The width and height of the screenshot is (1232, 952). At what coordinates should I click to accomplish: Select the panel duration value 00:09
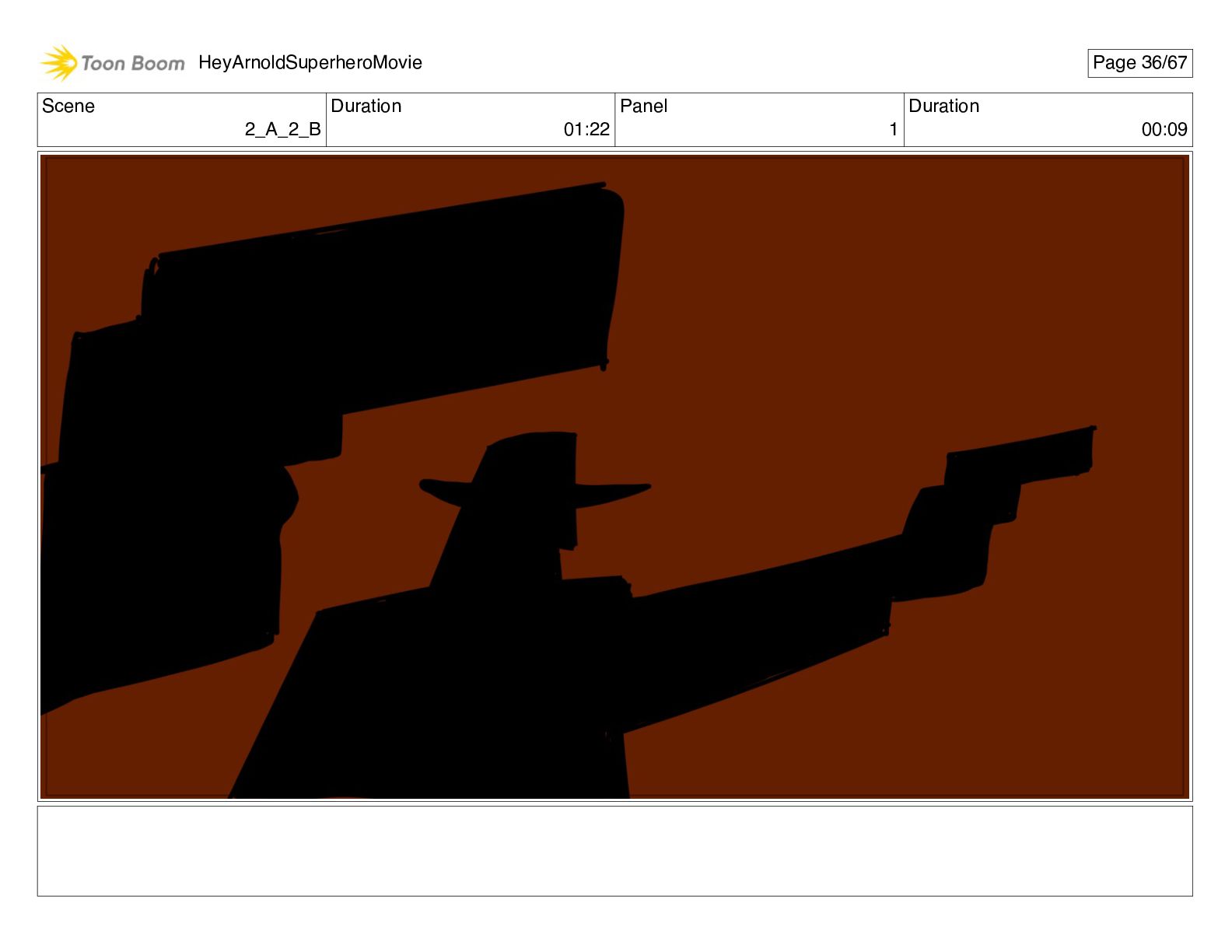1164,129
